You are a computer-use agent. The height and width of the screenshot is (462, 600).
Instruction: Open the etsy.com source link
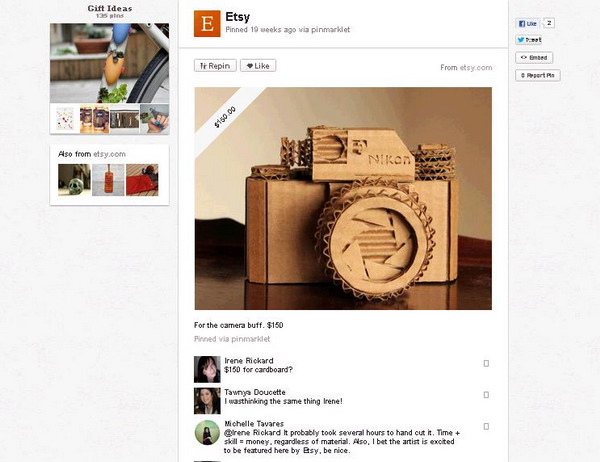tap(476, 68)
